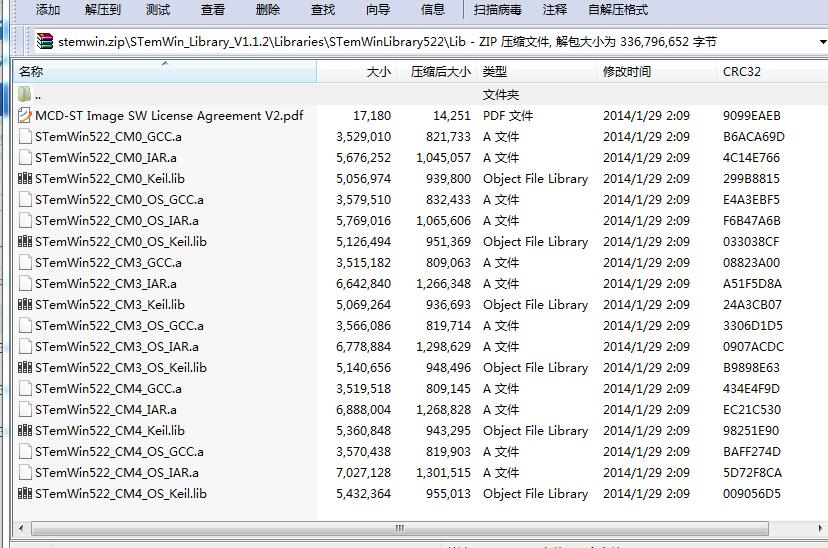Sort by the 大小 column header
This screenshot has width=828, height=548.
tap(356, 71)
